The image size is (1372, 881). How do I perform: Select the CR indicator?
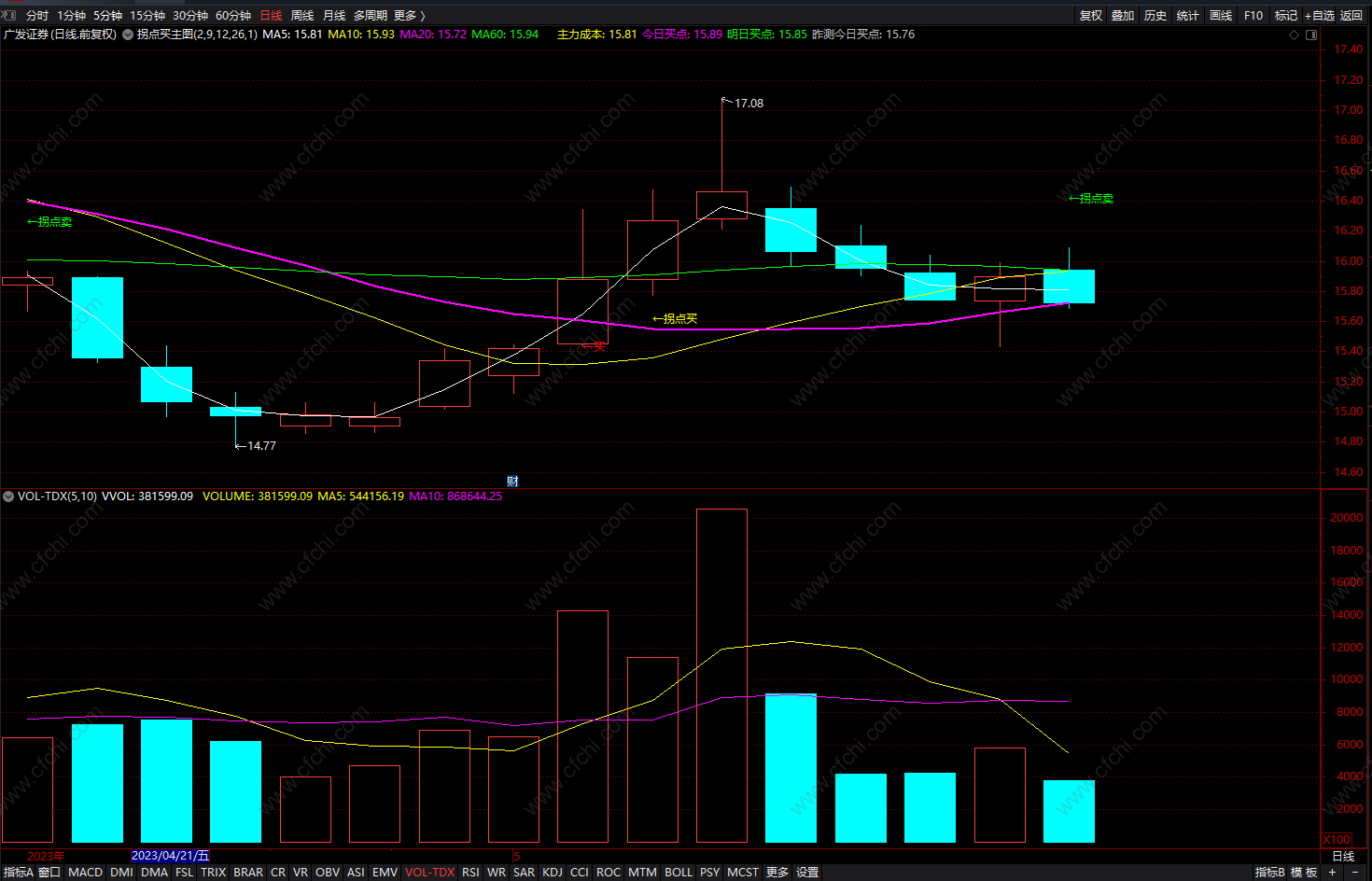pyautogui.click(x=278, y=873)
